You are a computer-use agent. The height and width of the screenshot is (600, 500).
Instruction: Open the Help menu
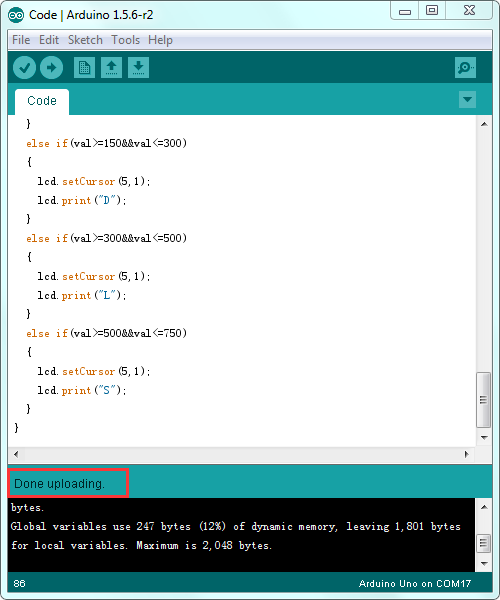160,40
